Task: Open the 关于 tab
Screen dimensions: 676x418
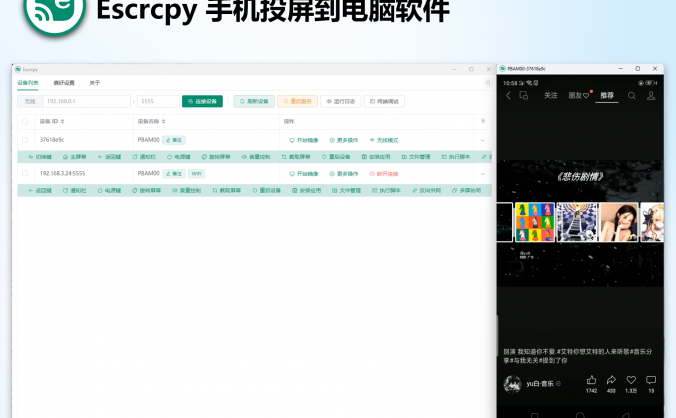Action: click(x=94, y=83)
